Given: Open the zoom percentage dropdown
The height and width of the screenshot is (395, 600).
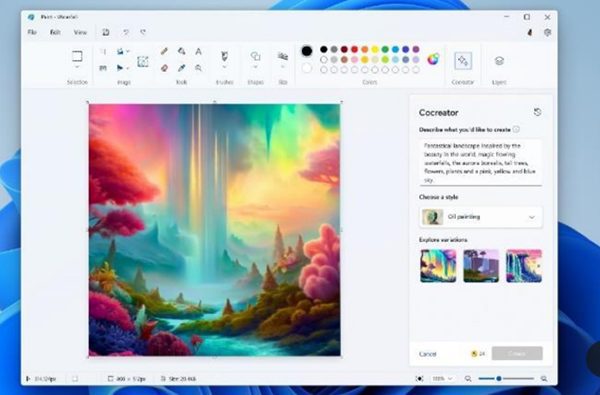Looking at the screenshot, I should [442, 379].
